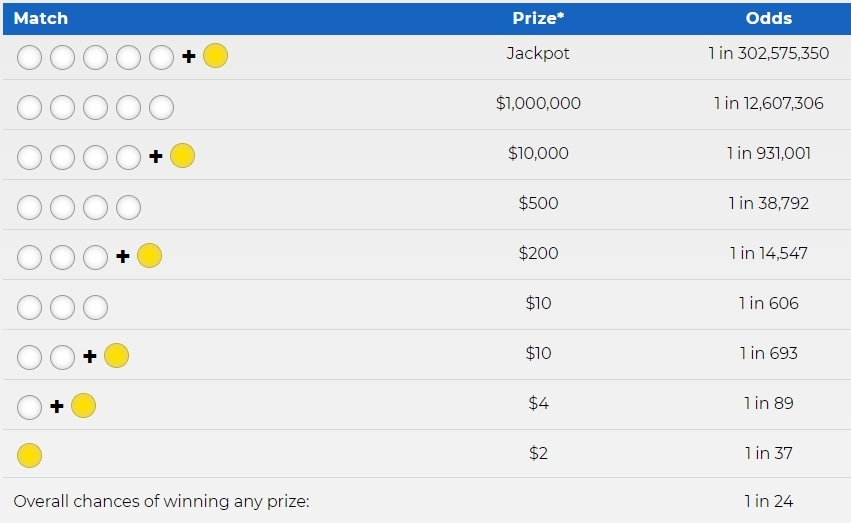Click the yellow ball in the $10,000 row
The image size is (851, 523).
coord(182,156)
